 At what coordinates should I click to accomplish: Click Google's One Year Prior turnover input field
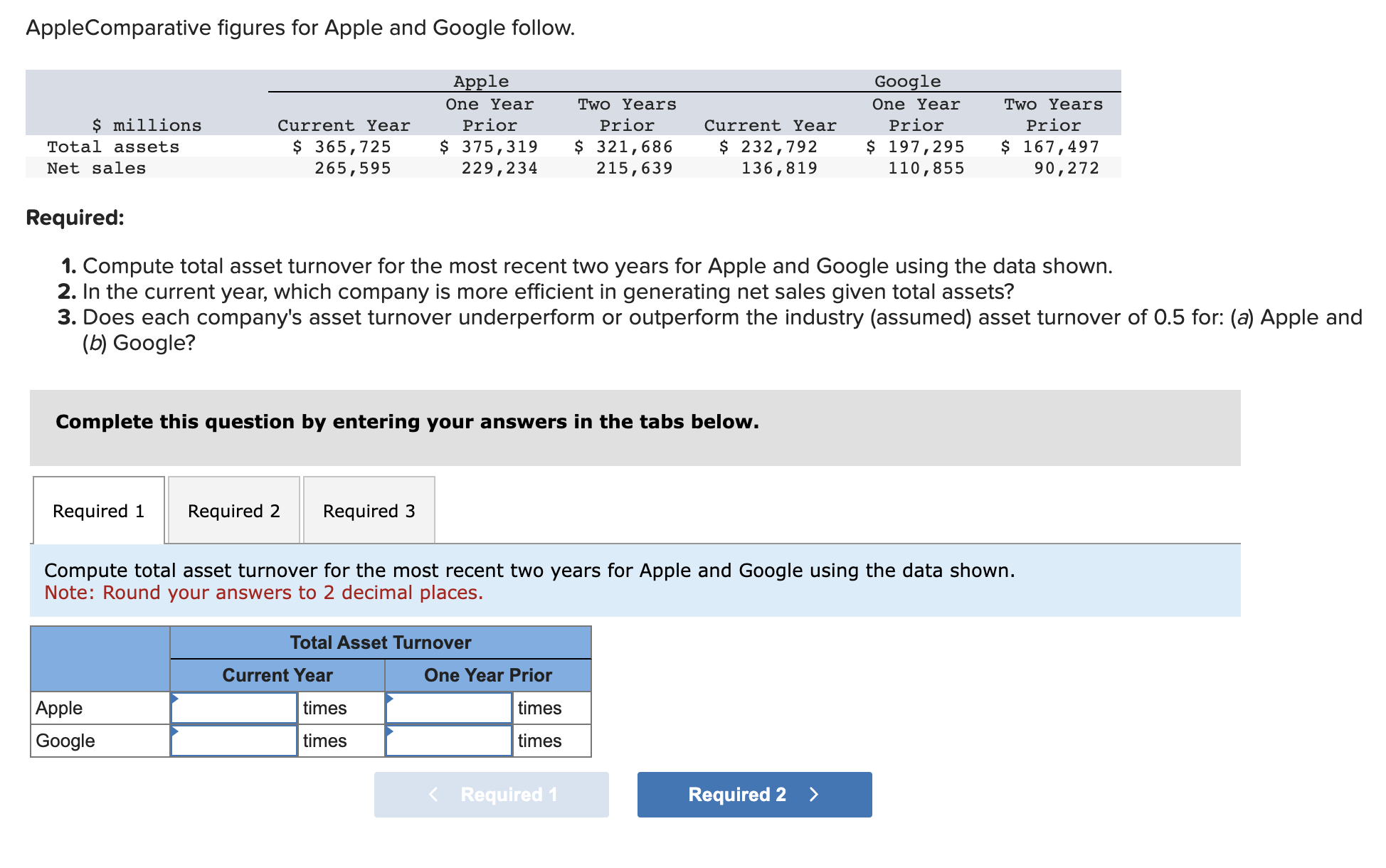click(x=450, y=740)
